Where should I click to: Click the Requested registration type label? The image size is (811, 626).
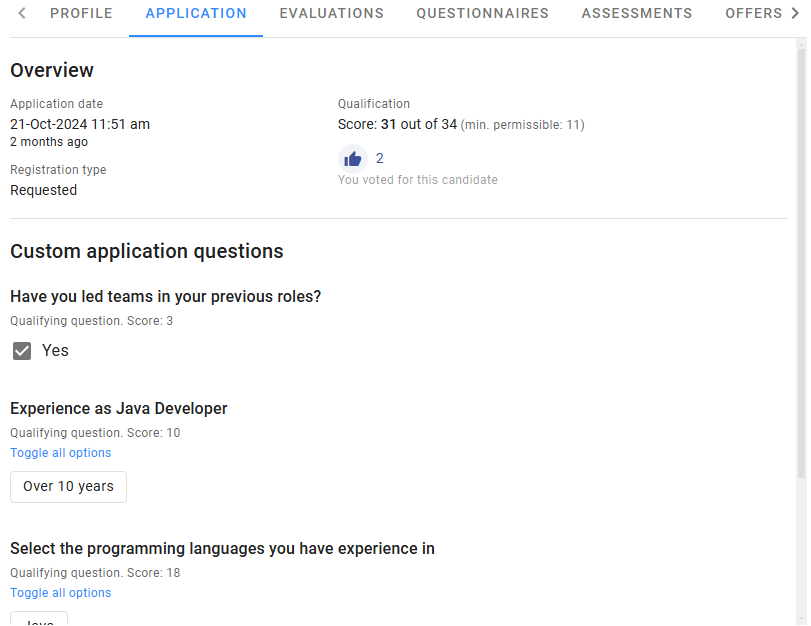(43, 190)
